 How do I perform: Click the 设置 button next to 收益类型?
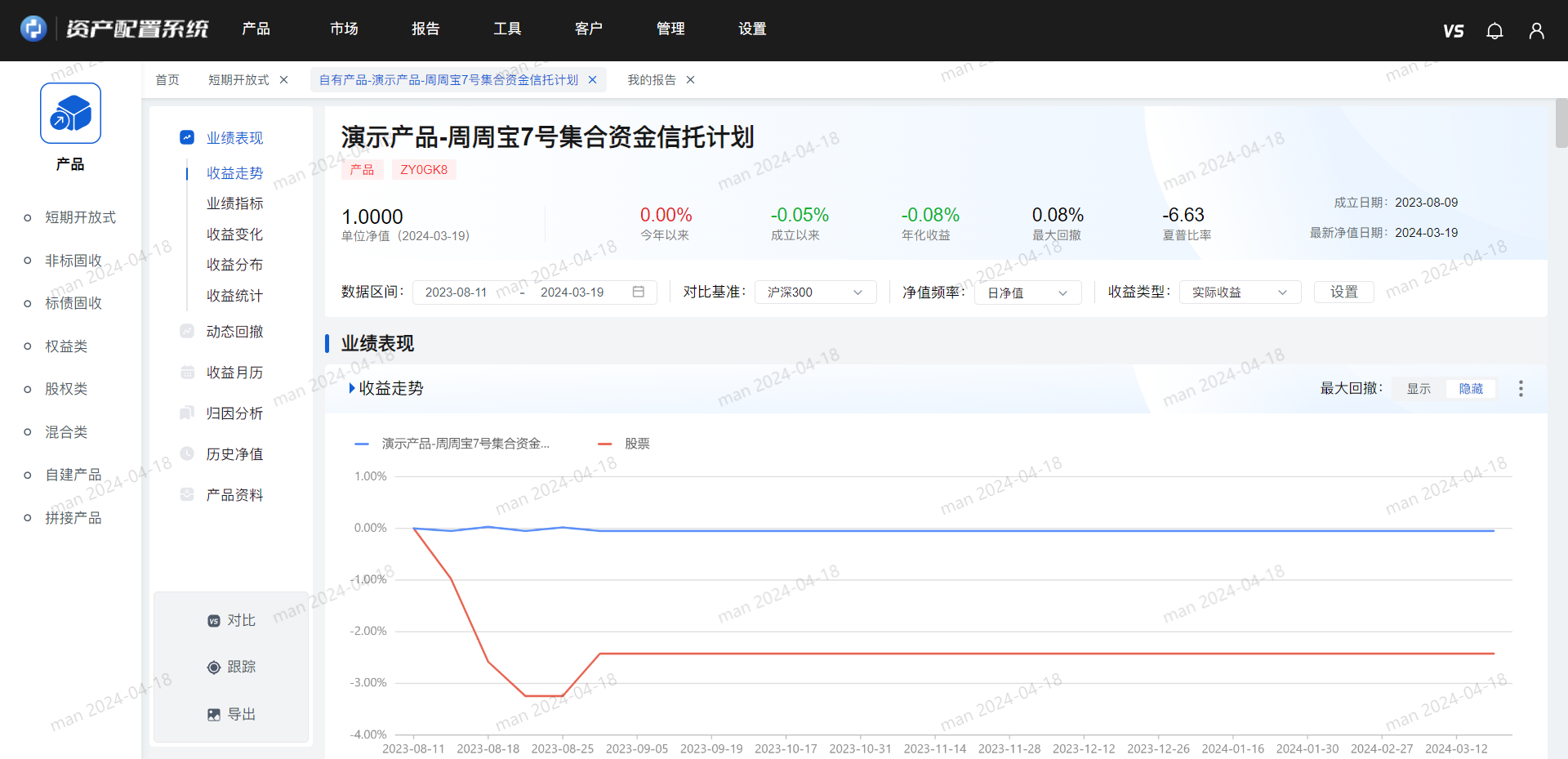(x=1343, y=292)
